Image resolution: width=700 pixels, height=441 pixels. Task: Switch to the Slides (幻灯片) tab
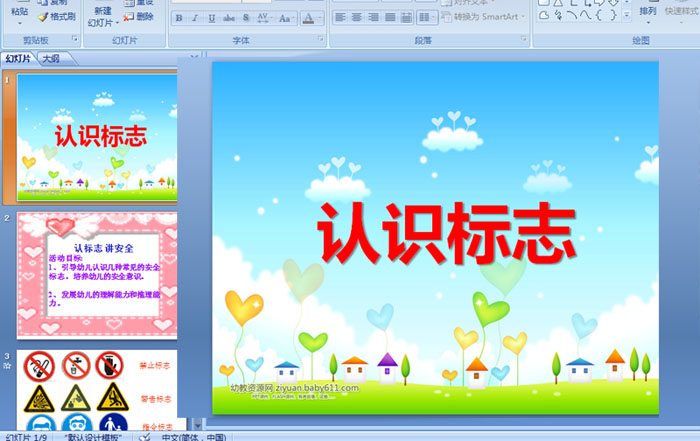(x=20, y=59)
